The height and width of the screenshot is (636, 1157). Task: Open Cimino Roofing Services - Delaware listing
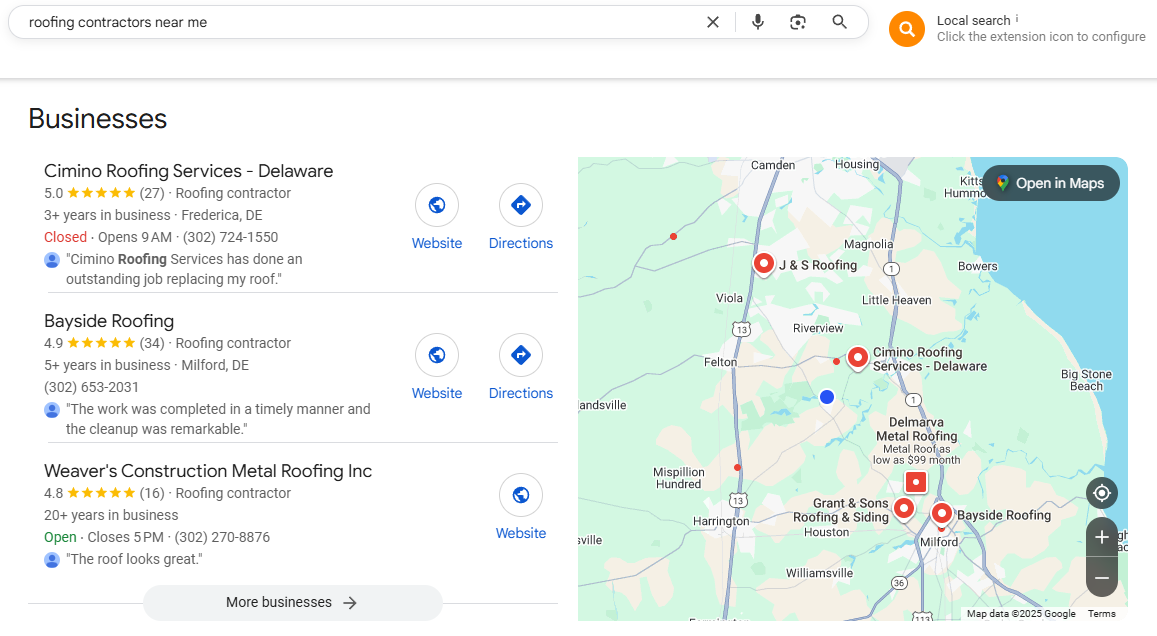[188, 171]
